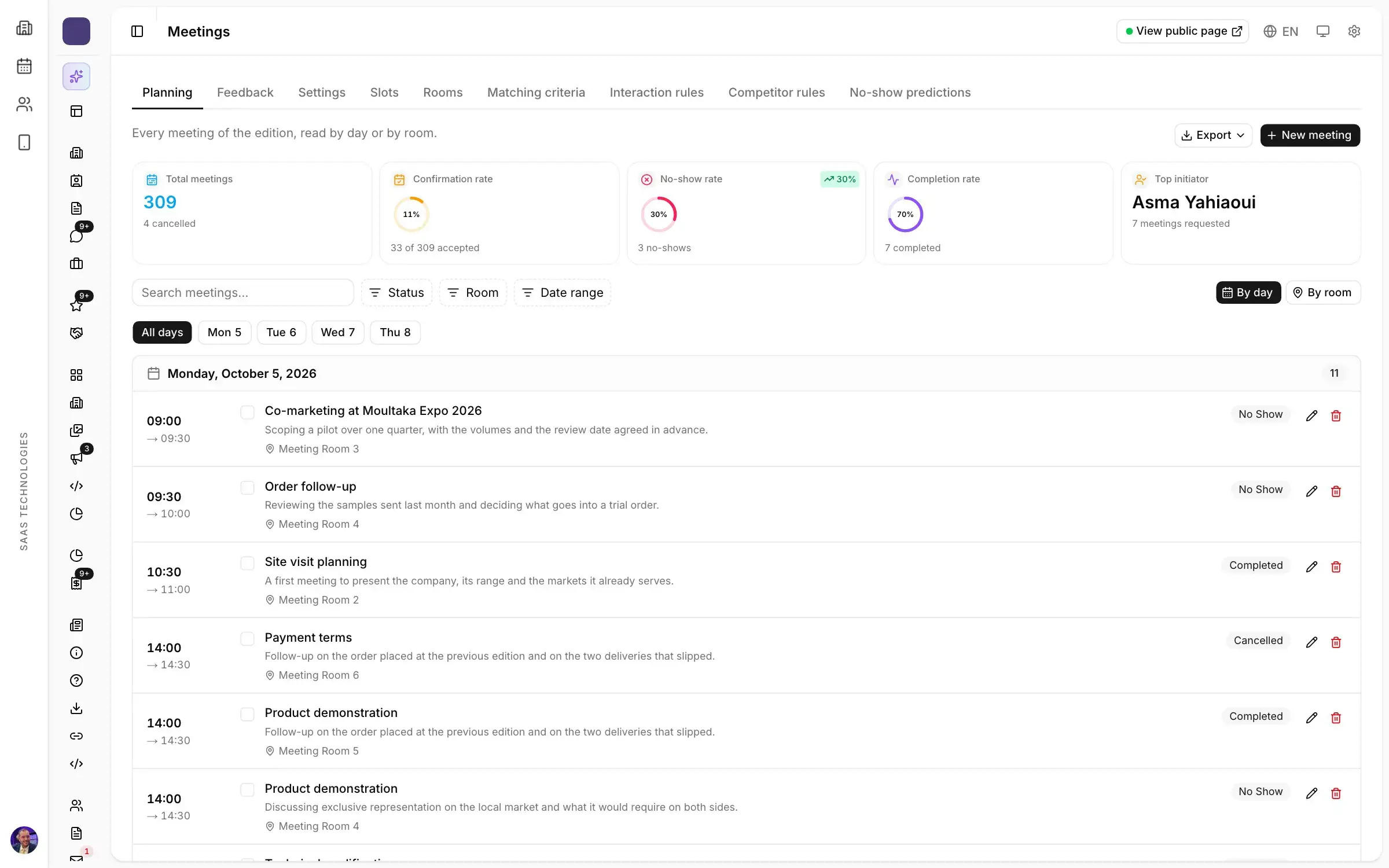Expand the Export dropdown
The width and height of the screenshot is (1389, 868).
pyautogui.click(x=1213, y=135)
